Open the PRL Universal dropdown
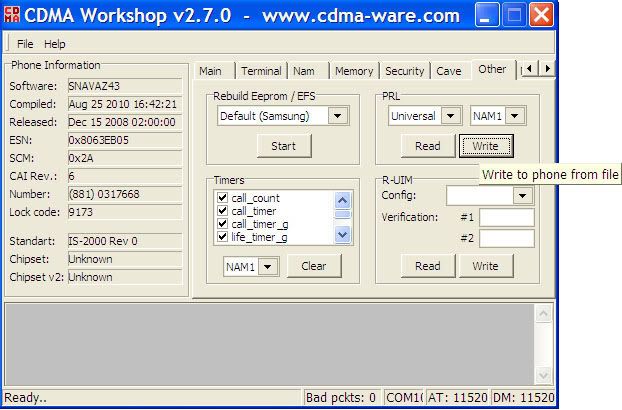Image resolution: width=622 pixels, height=410 pixels. 451,116
